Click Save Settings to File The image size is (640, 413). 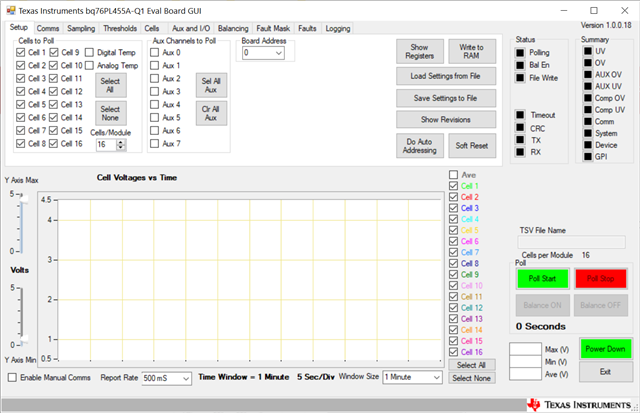coord(446,98)
